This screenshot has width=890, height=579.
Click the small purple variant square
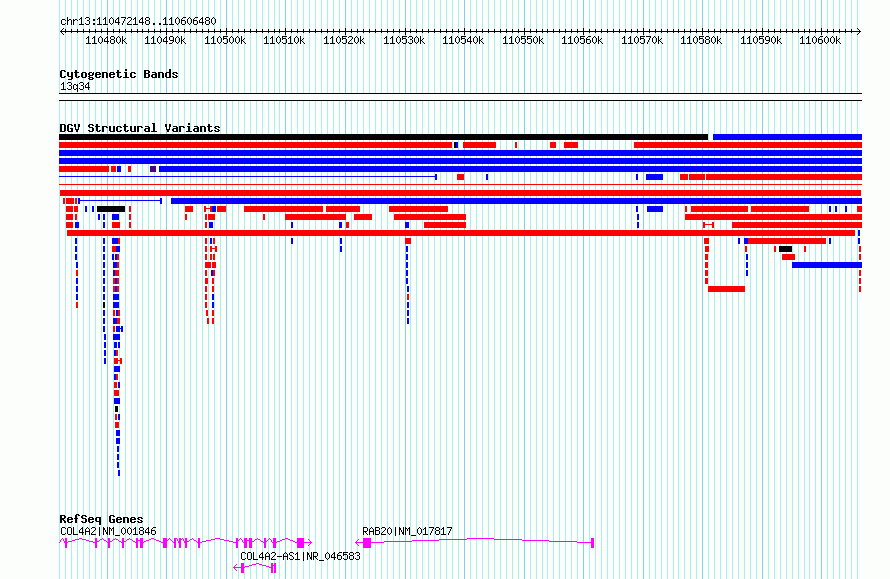click(x=153, y=169)
